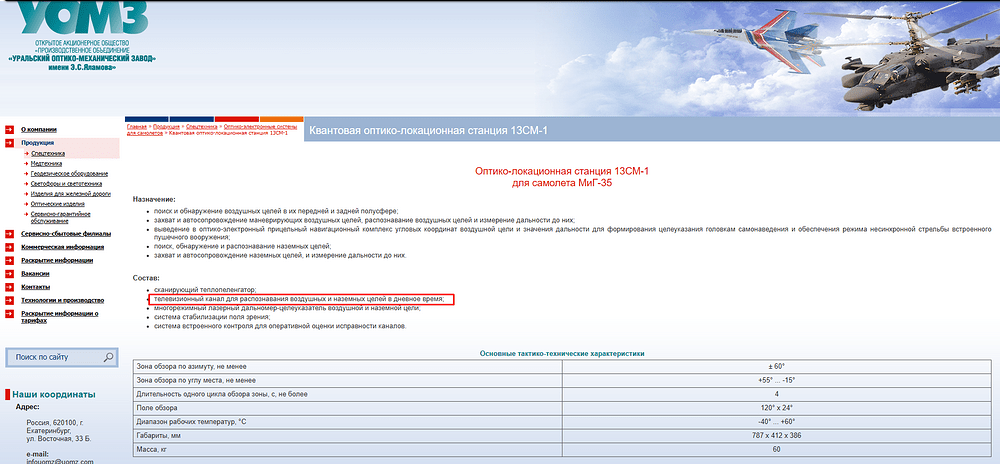This screenshot has height=464, width=1000.
Task: Open Сервисно-сбытовые филиалы in the sidebar
Action: 66,233
